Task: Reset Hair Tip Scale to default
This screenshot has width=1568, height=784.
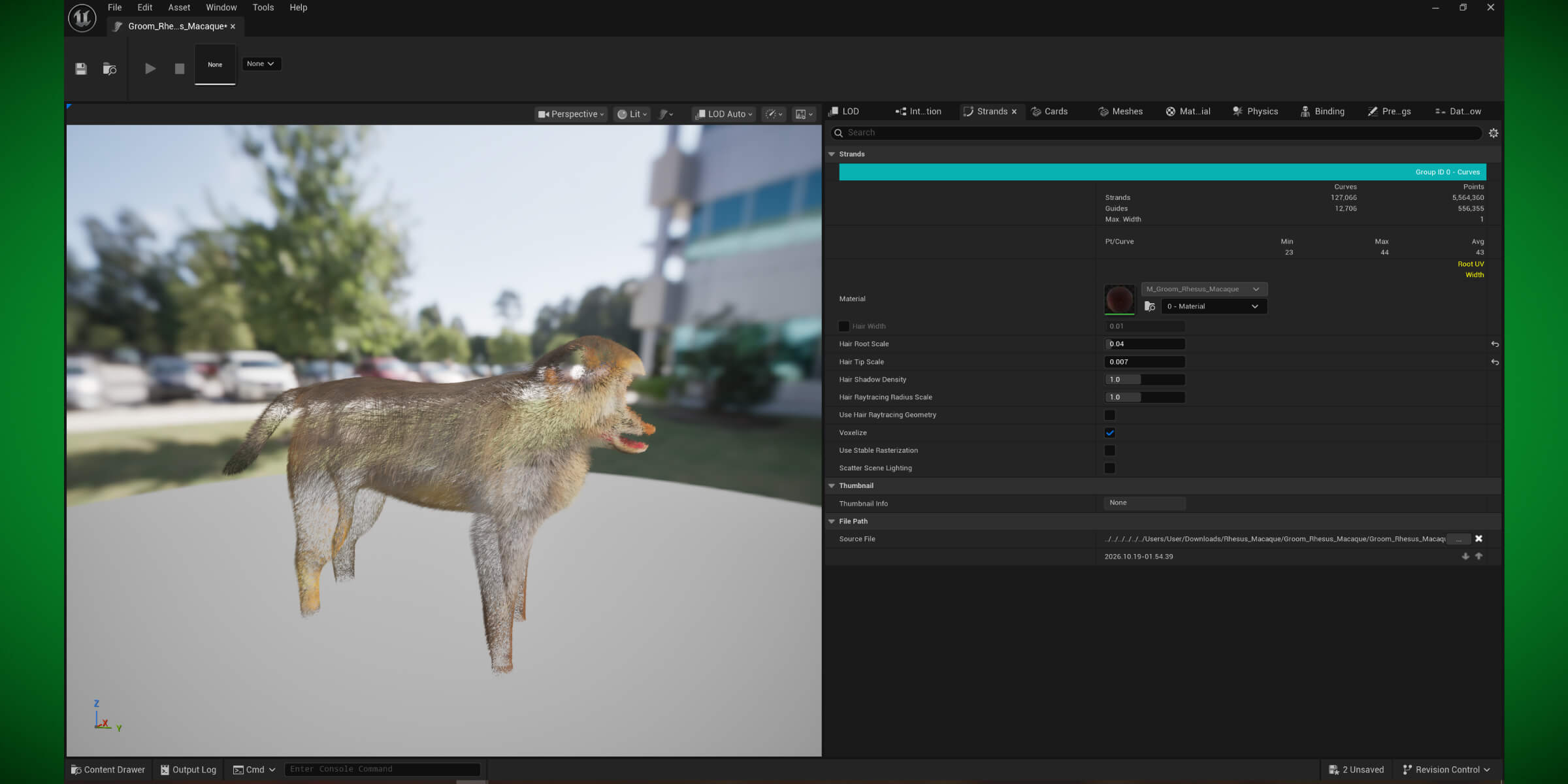Action: [1495, 362]
